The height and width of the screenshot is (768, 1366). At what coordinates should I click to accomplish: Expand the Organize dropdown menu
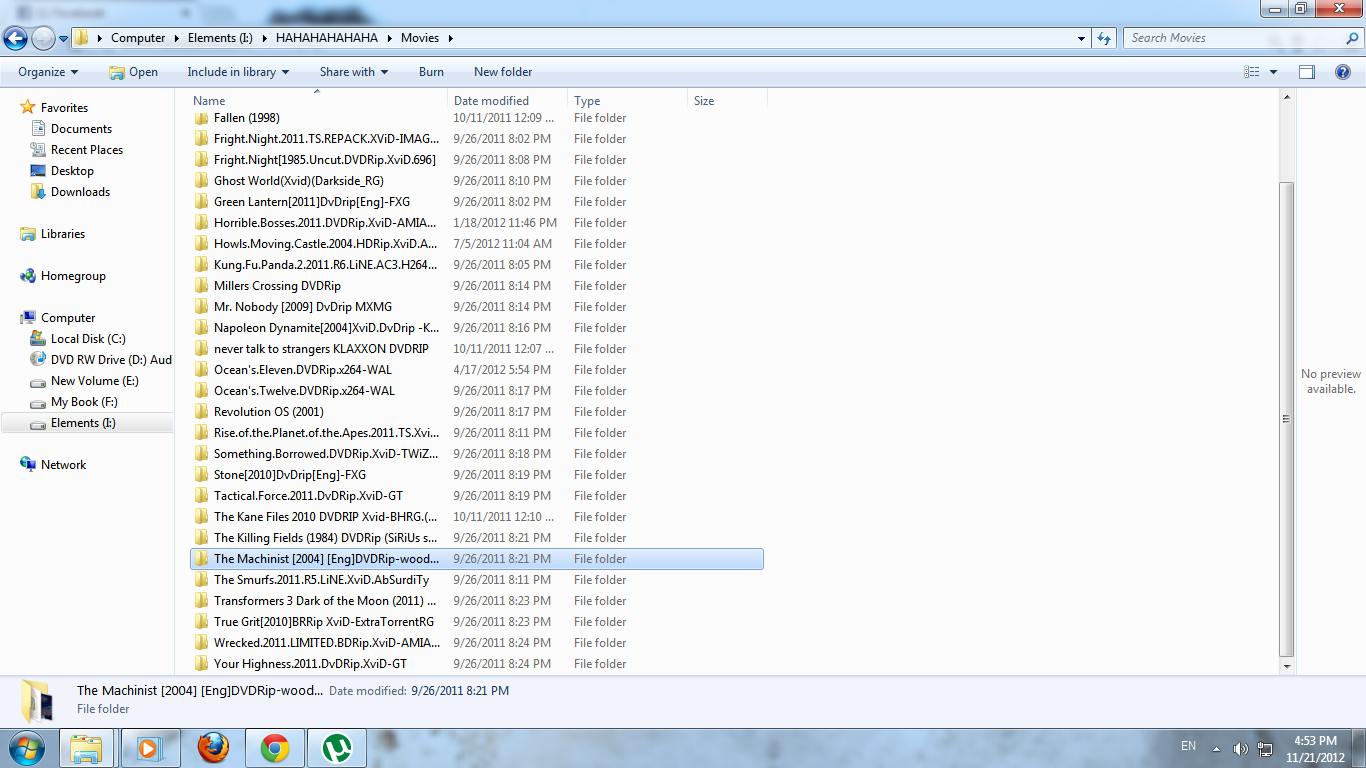point(48,72)
